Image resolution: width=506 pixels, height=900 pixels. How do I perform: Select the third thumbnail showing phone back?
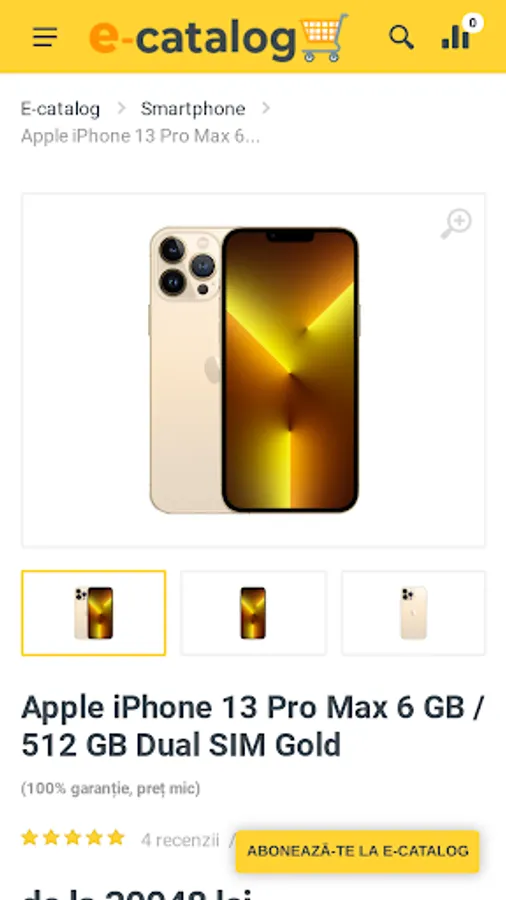pyautogui.click(x=413, y=613)
